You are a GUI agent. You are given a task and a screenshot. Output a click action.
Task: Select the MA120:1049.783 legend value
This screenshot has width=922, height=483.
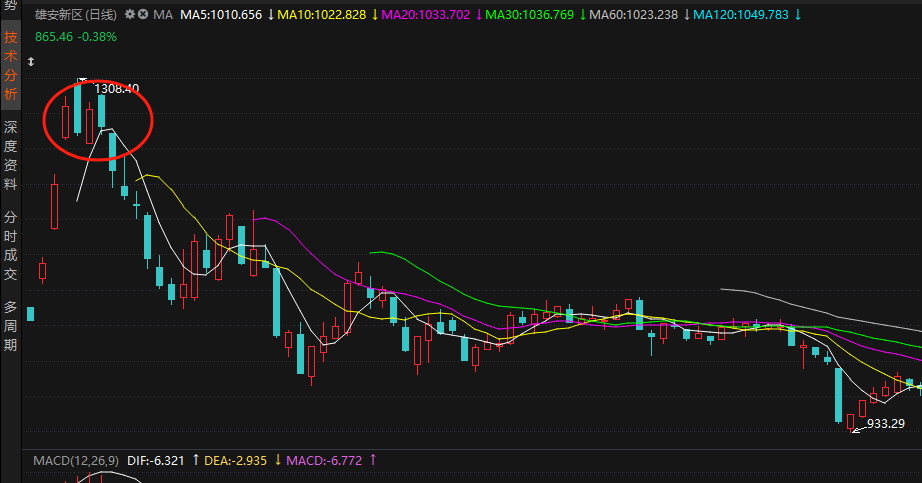741,15
